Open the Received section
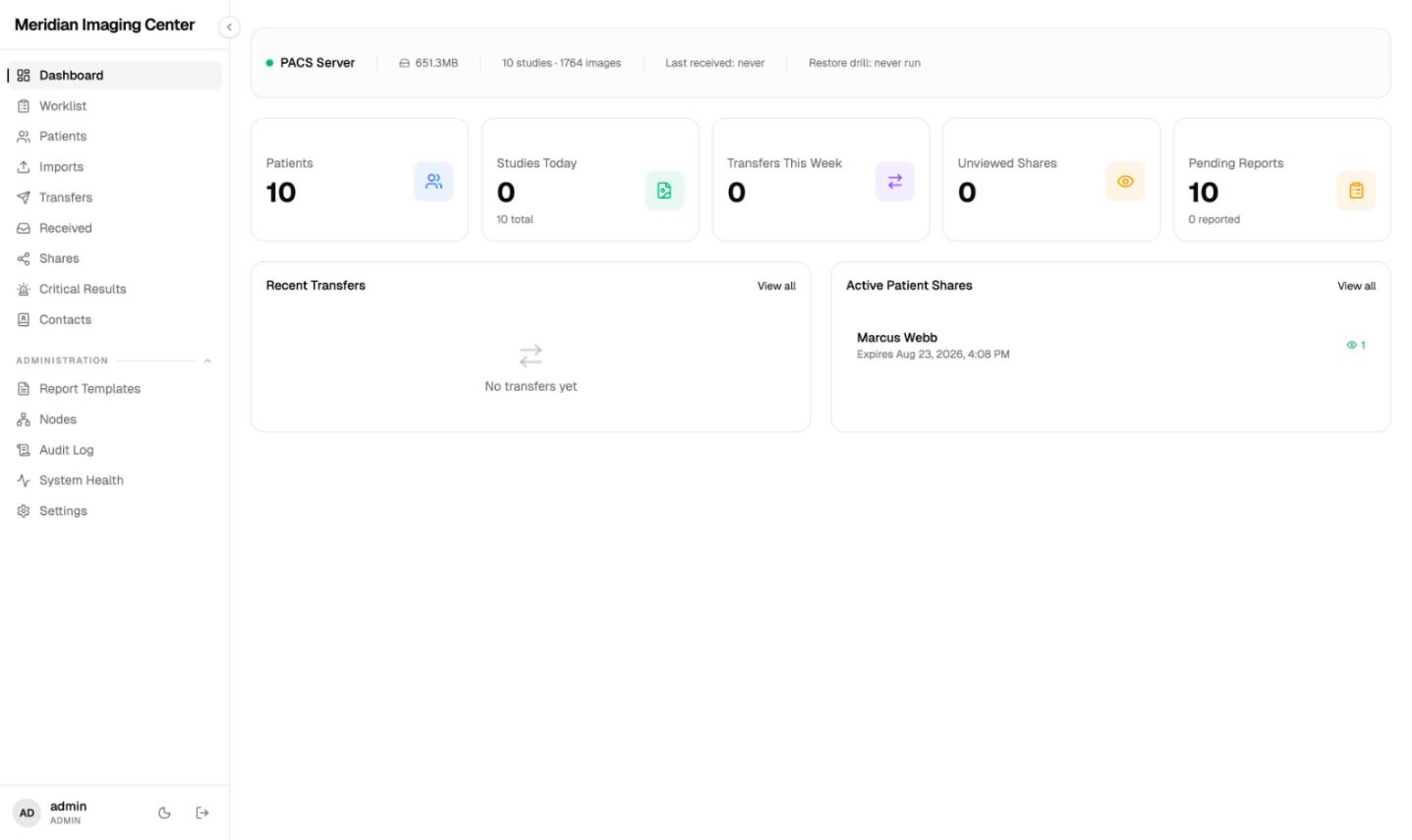1412x840 pixels. coord(115,228)
